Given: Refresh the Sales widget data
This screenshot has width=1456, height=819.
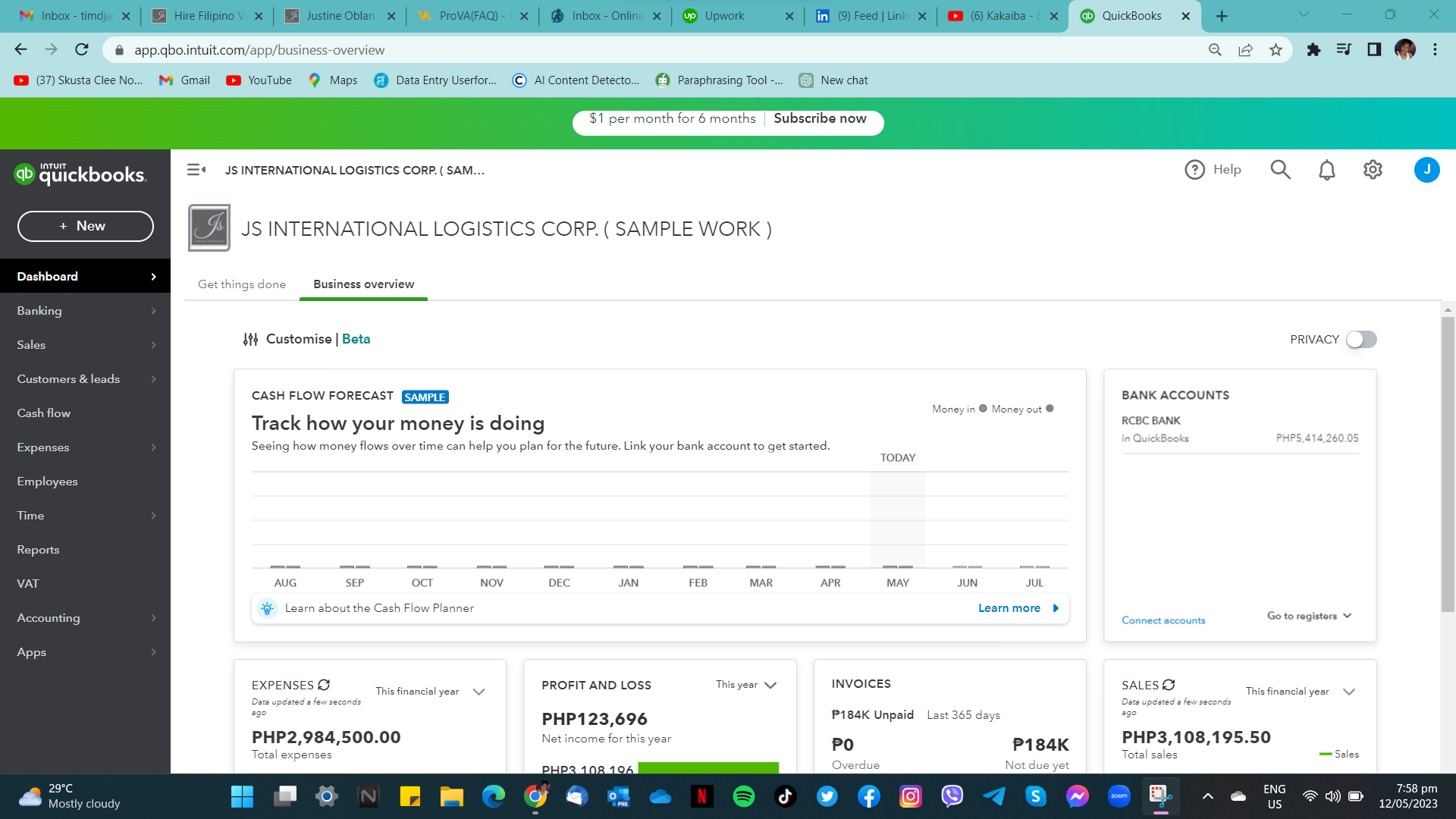Looking at the screenshot, I should 1169,685.
